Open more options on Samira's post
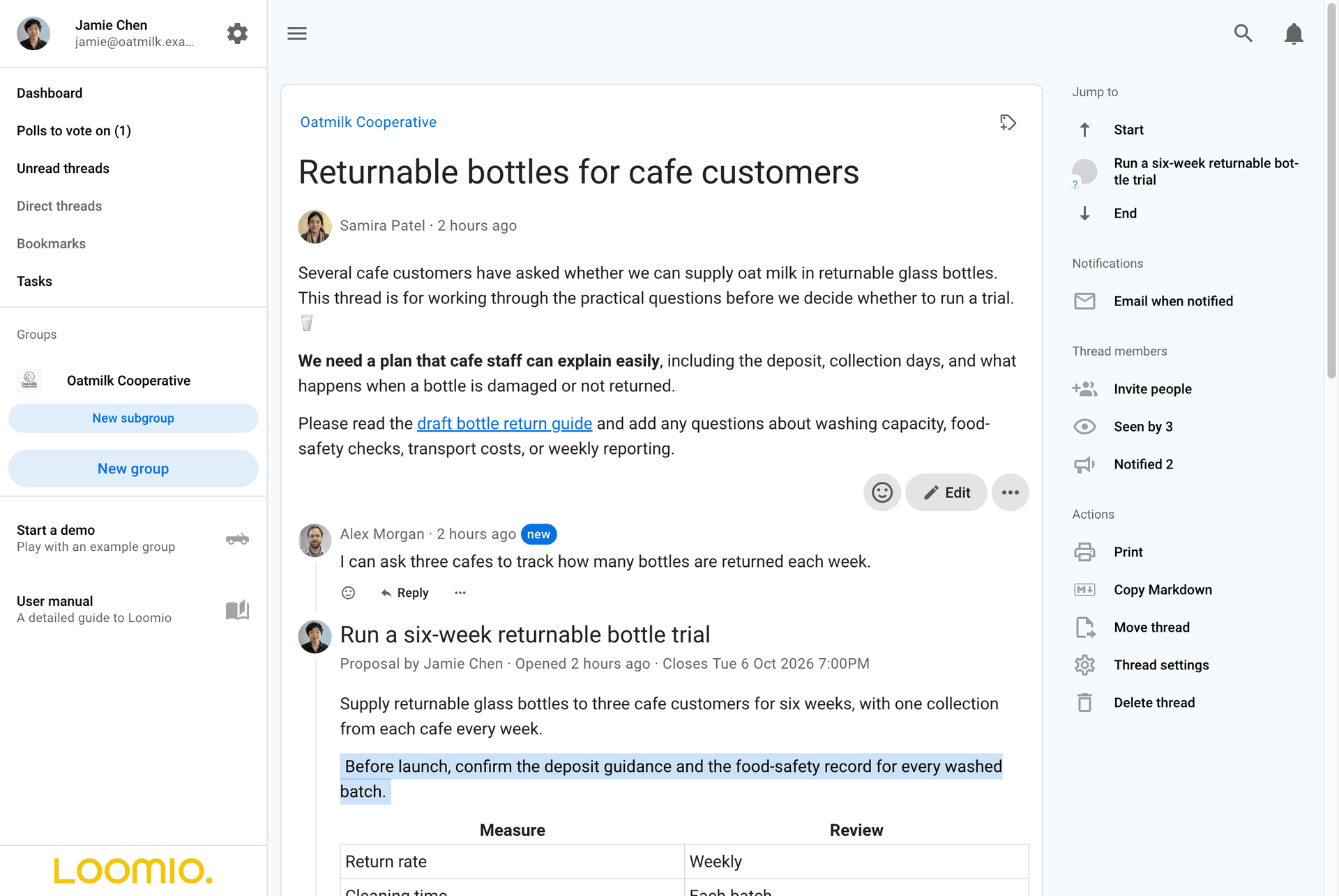1339x896 pixels. [1011, 493]
